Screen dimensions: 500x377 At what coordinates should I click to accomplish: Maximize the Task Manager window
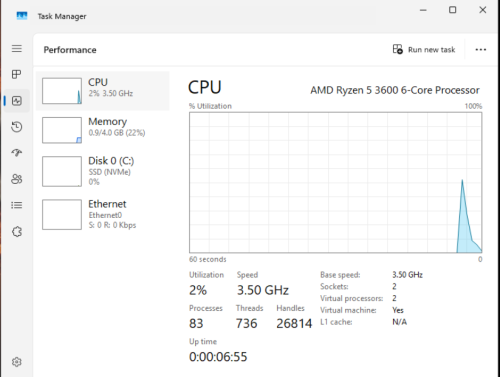(452, 10)
